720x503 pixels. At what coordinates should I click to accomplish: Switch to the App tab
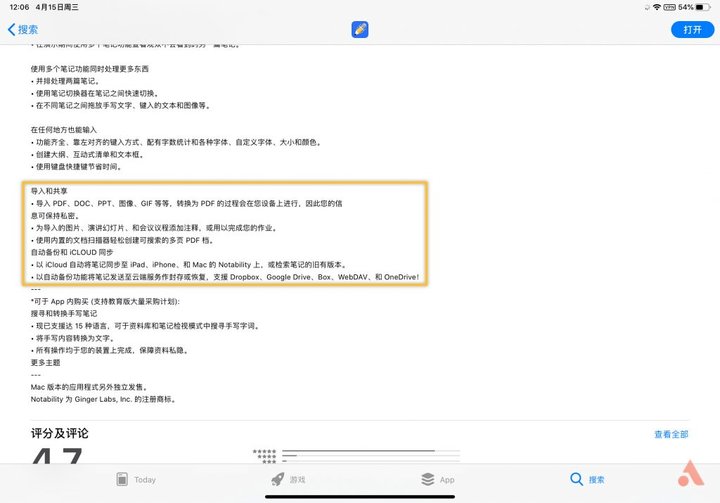coord(438,480)
